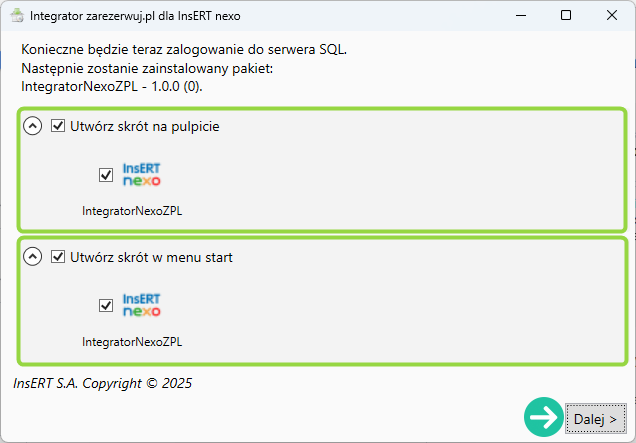Collapse the desktop shortcut section chevron
This screenshot has height=443, width=636.
33,126
